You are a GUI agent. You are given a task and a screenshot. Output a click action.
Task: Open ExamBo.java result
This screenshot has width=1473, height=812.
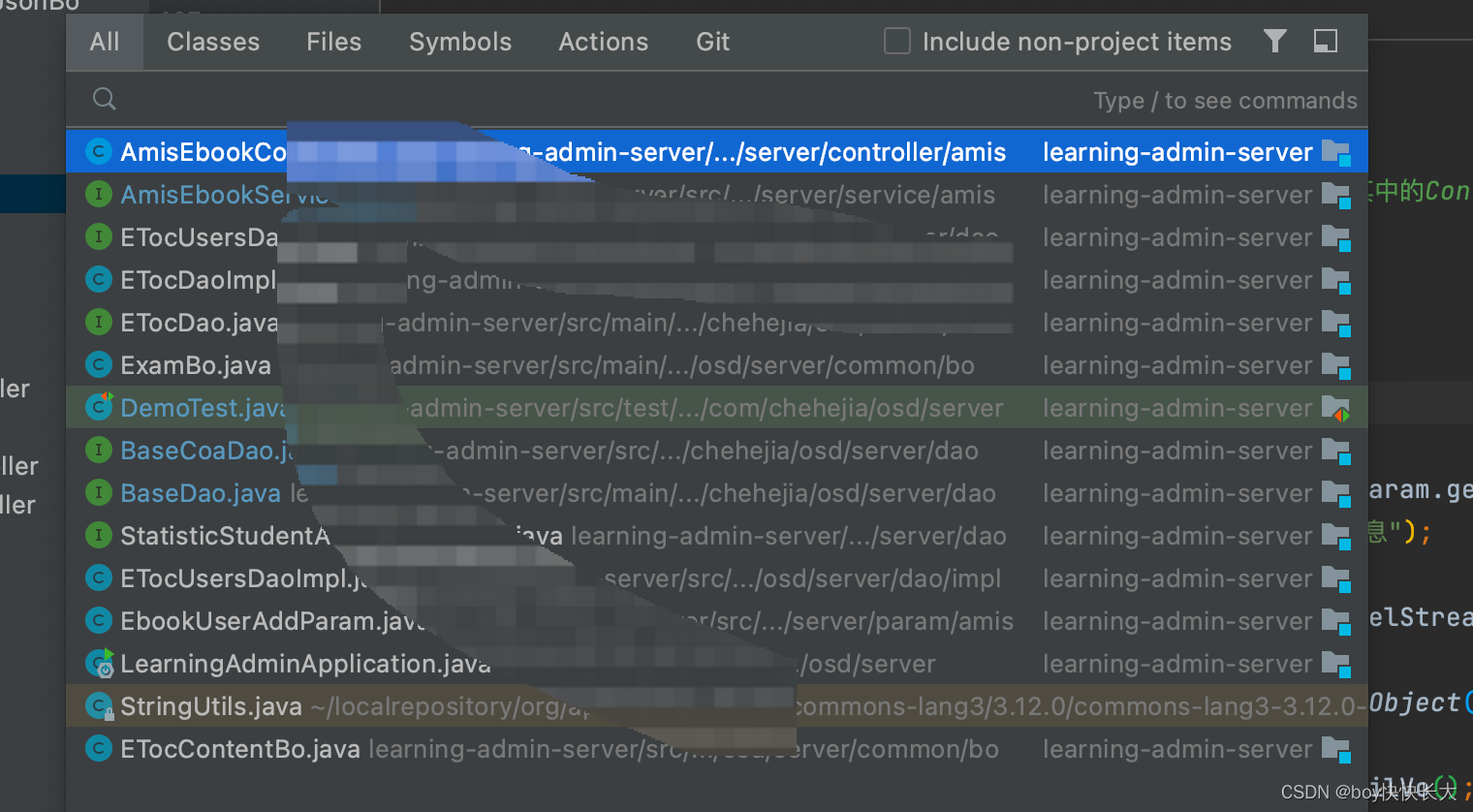point(717,365)
